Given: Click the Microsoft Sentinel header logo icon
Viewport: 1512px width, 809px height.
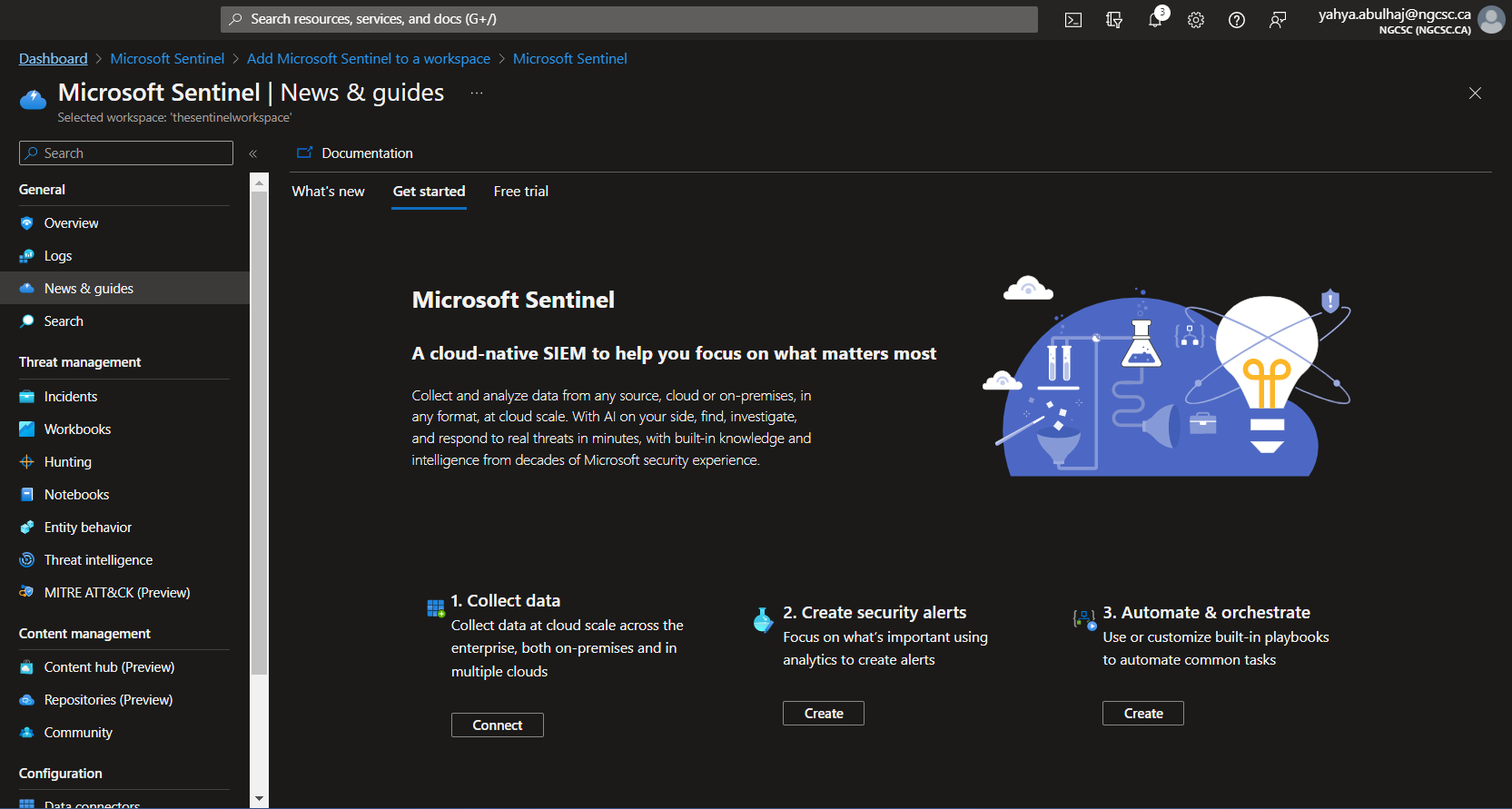Looking at the screenshot, I should coord(33,99).
